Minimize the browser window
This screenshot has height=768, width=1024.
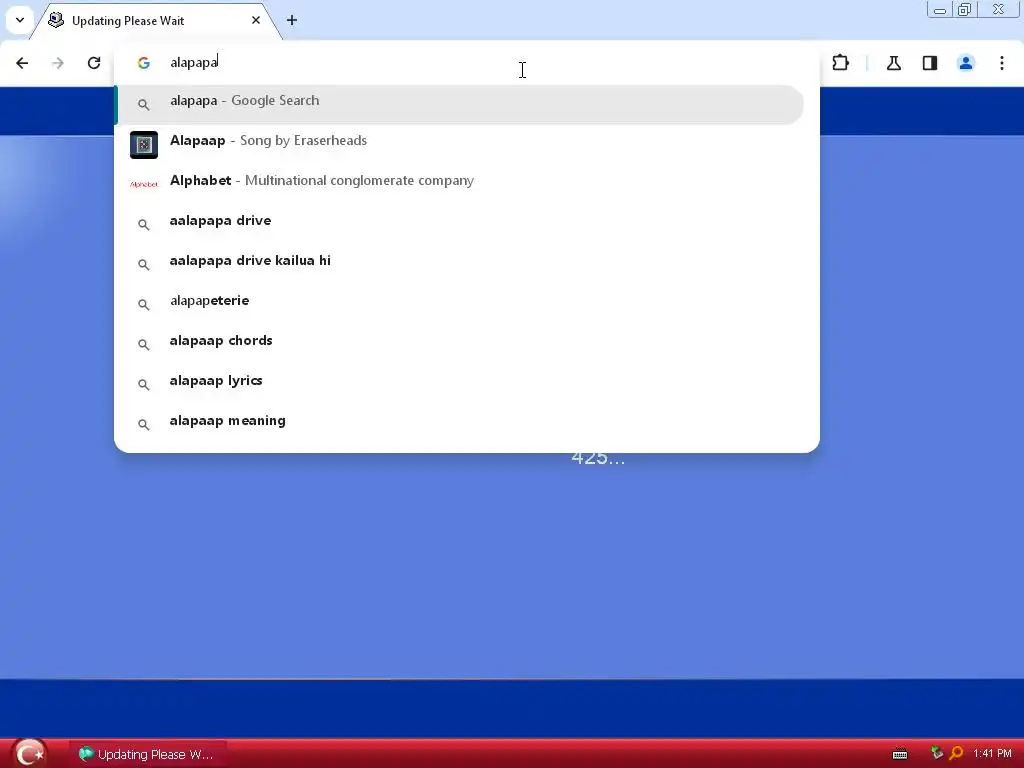[940, 10]
